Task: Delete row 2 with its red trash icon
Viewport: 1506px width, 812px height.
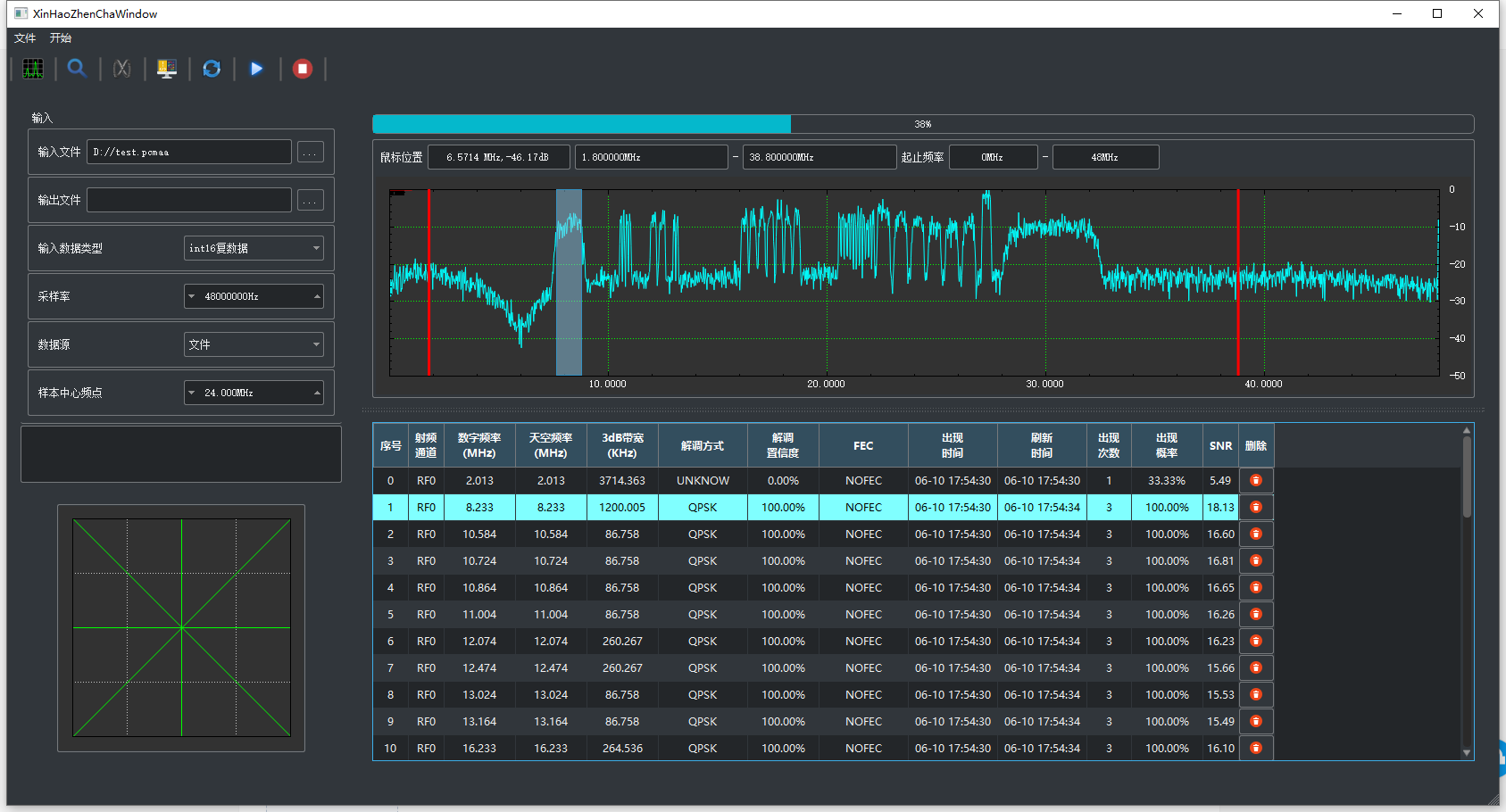Action: click(1256, 534)
